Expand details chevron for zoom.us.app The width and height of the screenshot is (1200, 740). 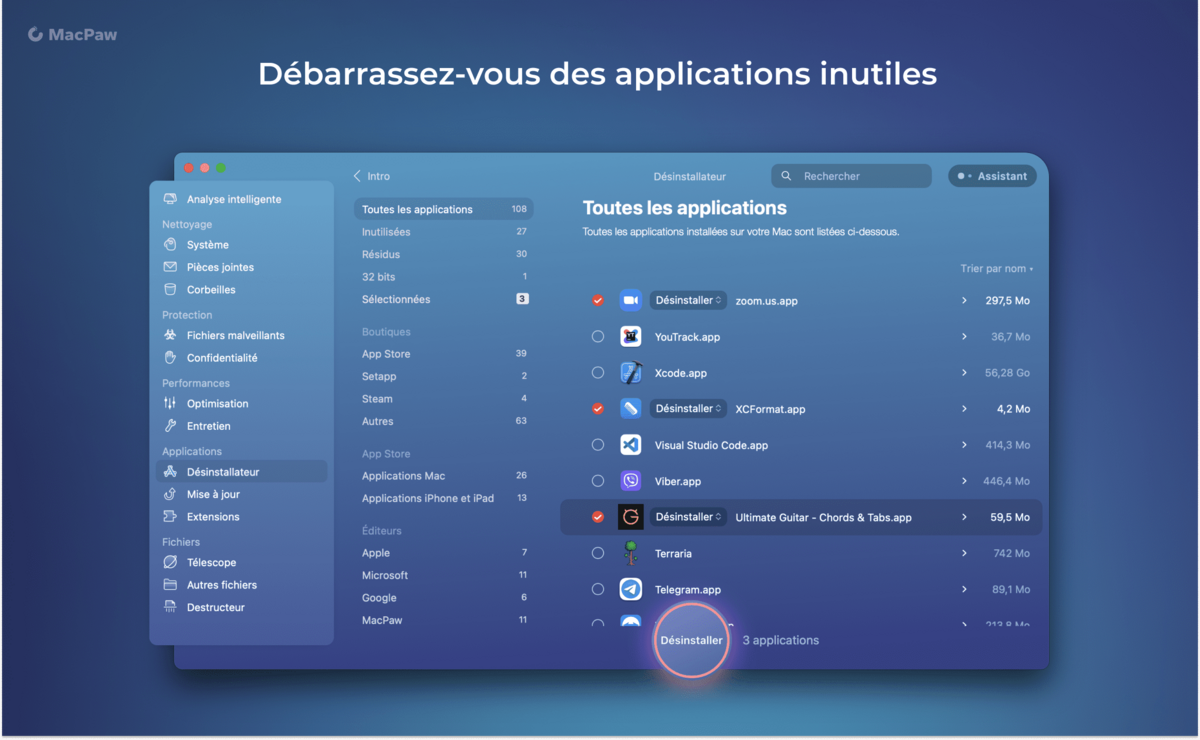[x=965, y=300]
